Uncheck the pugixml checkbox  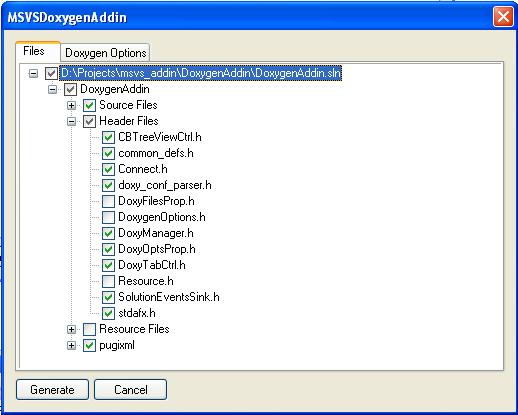point(89,345)
